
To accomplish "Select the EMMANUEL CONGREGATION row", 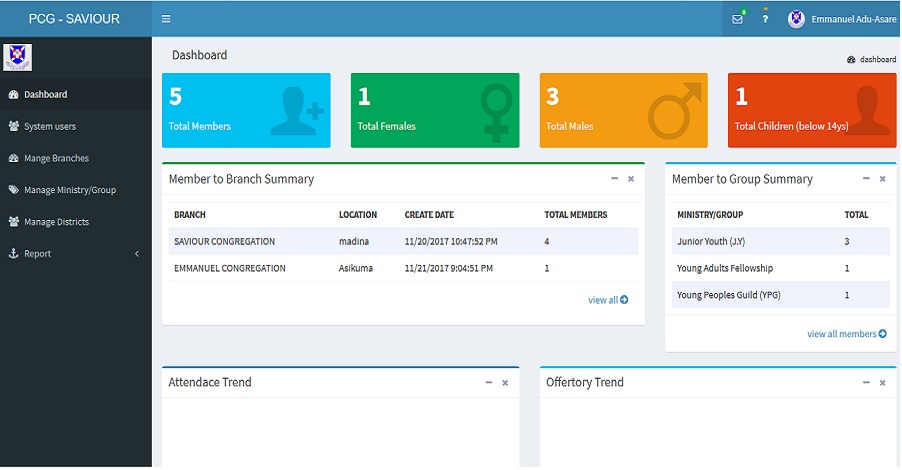I will click(403, 268).
